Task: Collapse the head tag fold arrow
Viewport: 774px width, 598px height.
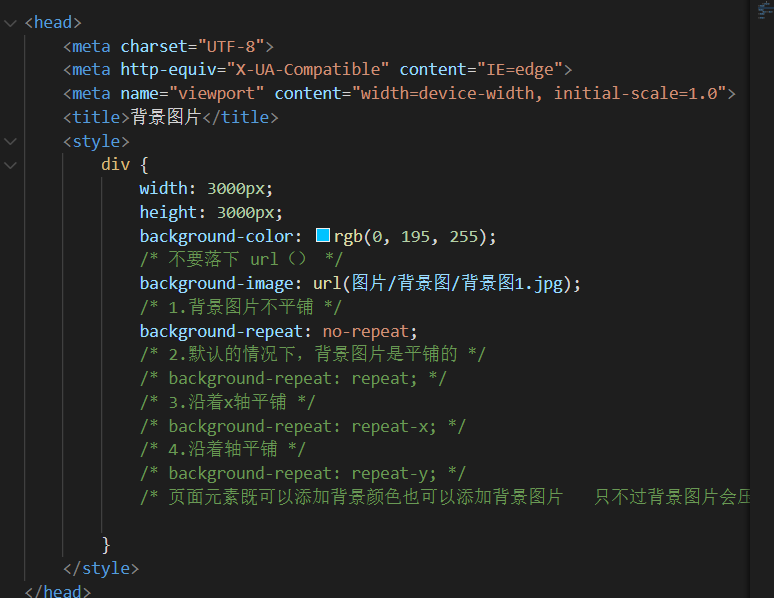Action: (x=10, y=22)
